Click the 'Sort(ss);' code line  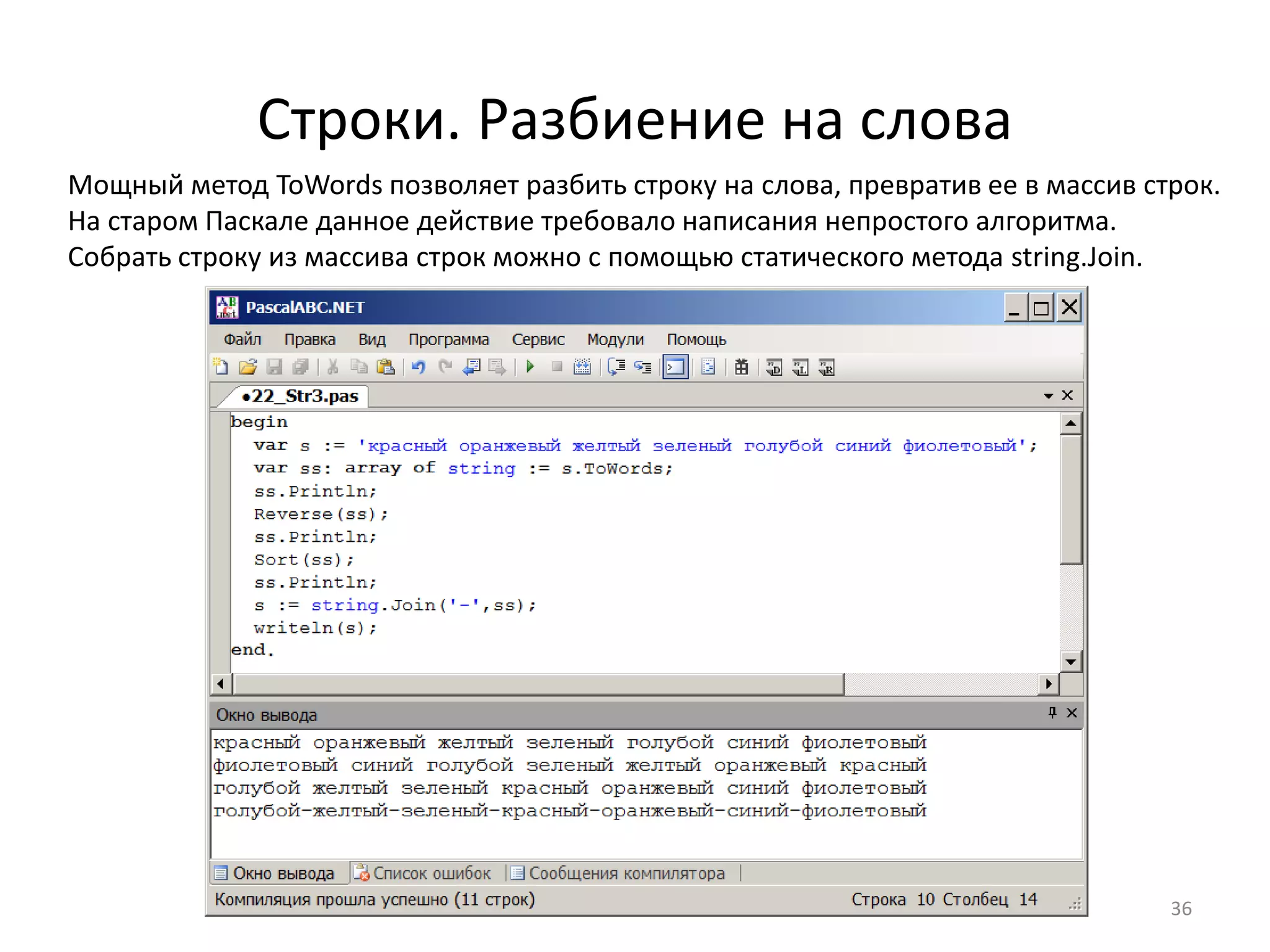click(304, 560)
